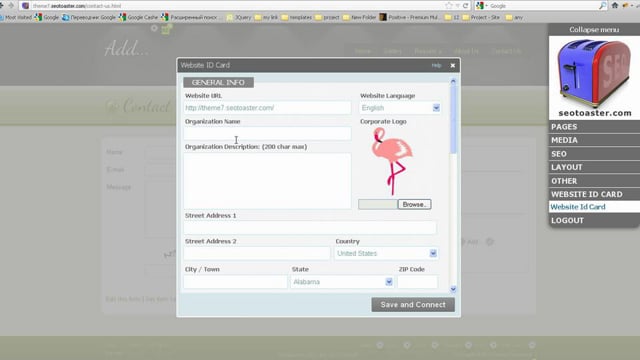Image resolution: width=640 pixels, height=360 pixels.
Task: Click the site favicon in the address bar
Action: pyautogui.click(x=25, y=5)
